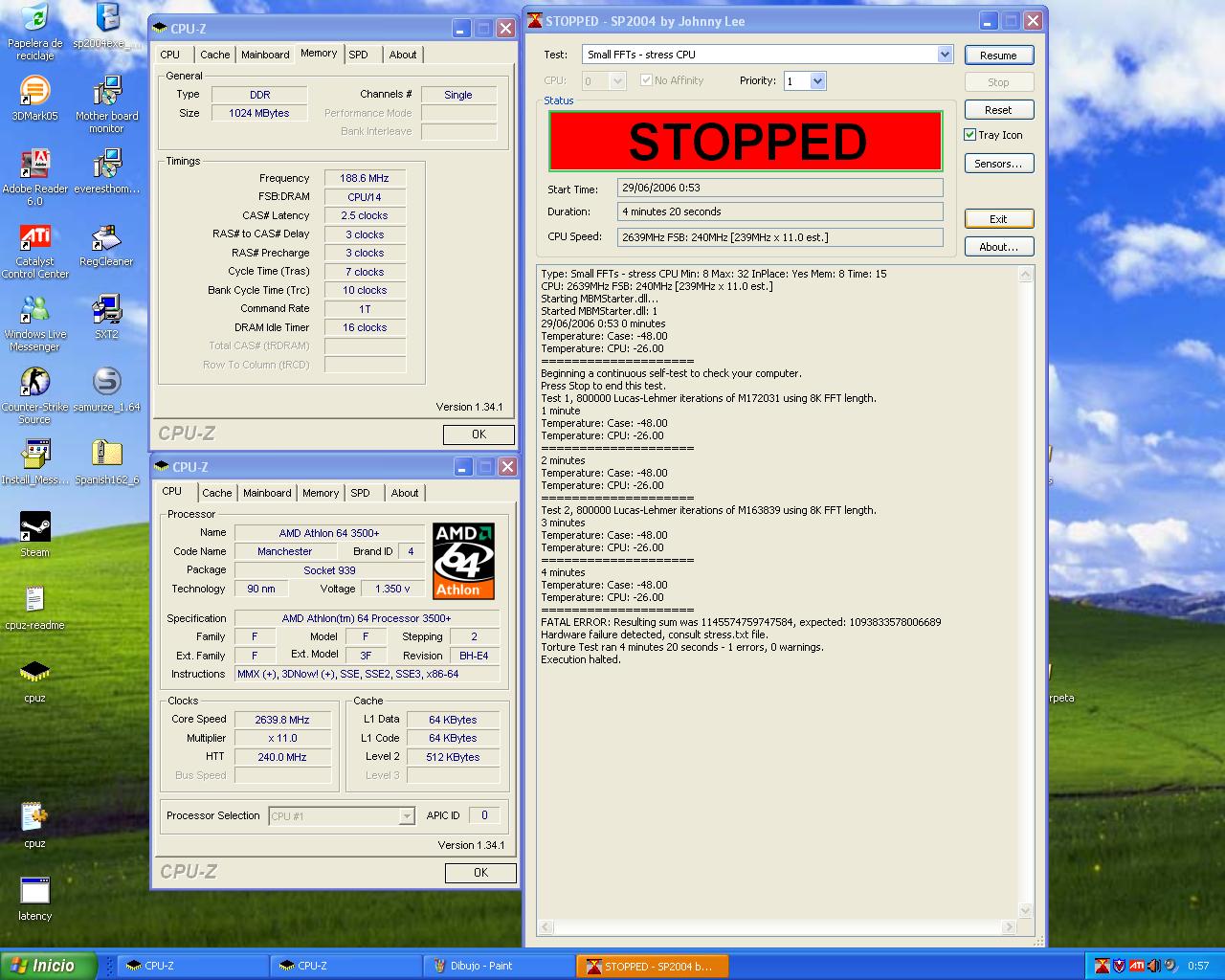Expand the Processor Selection dropdown
The width and height of the screenshot is (1225, 980).
pos(407,816)
